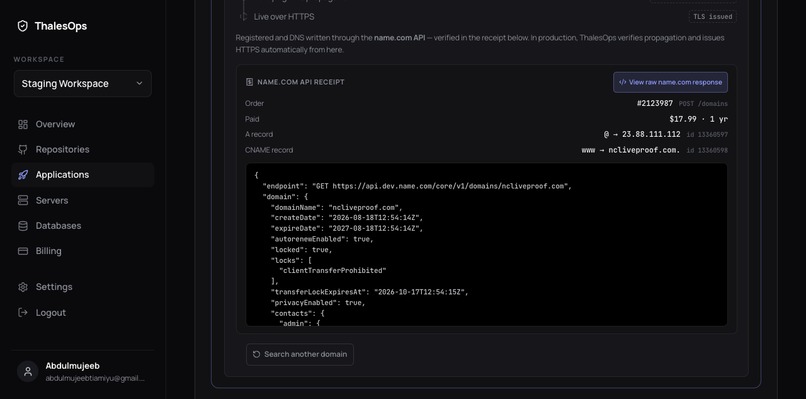The width and height of the screenshot is (806, 399).
Task: Click the autorenewEnabled true line
Action: coord(322,240)
